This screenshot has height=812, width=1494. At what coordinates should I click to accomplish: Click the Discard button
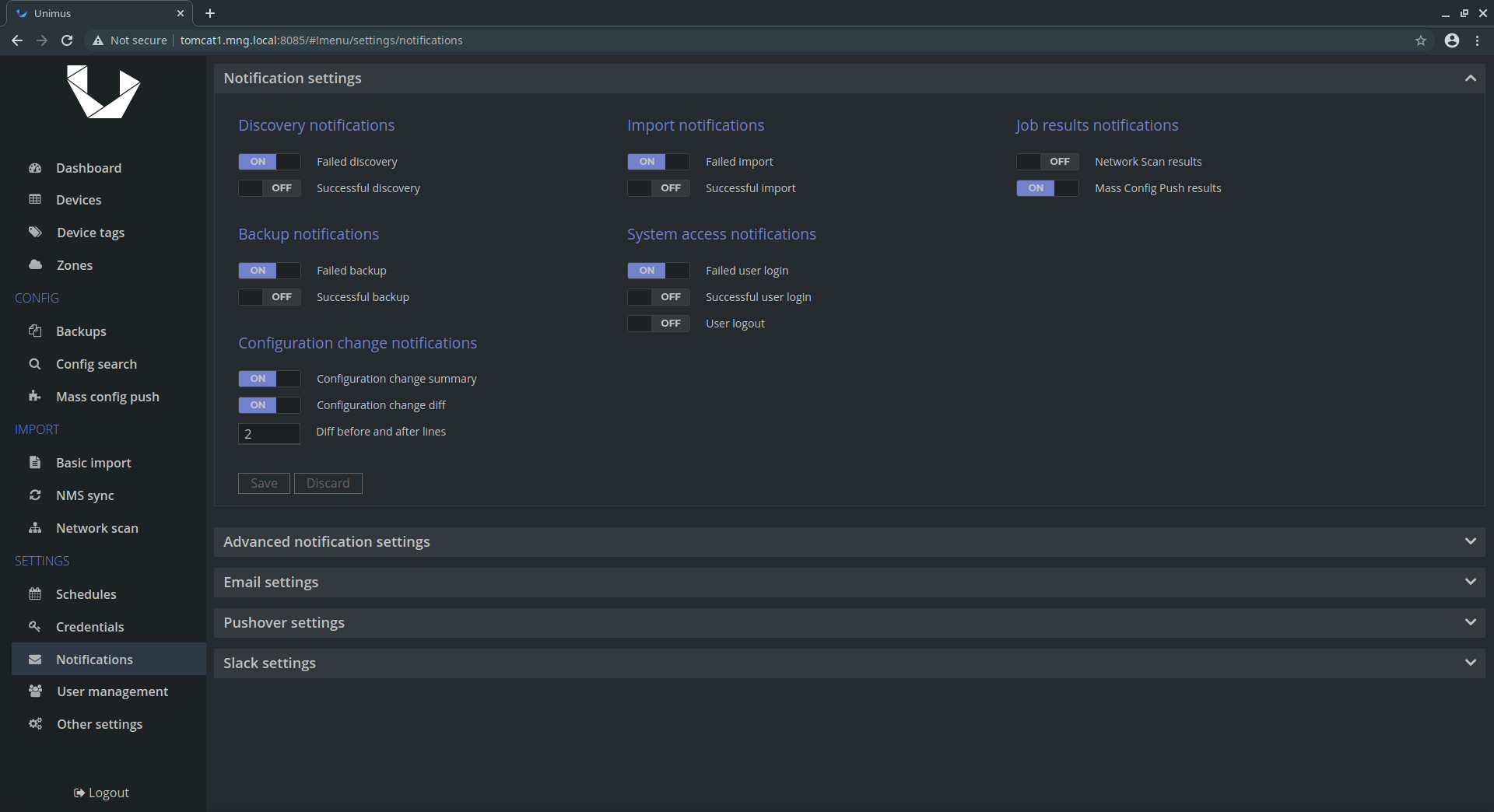(x=328, y=484)
